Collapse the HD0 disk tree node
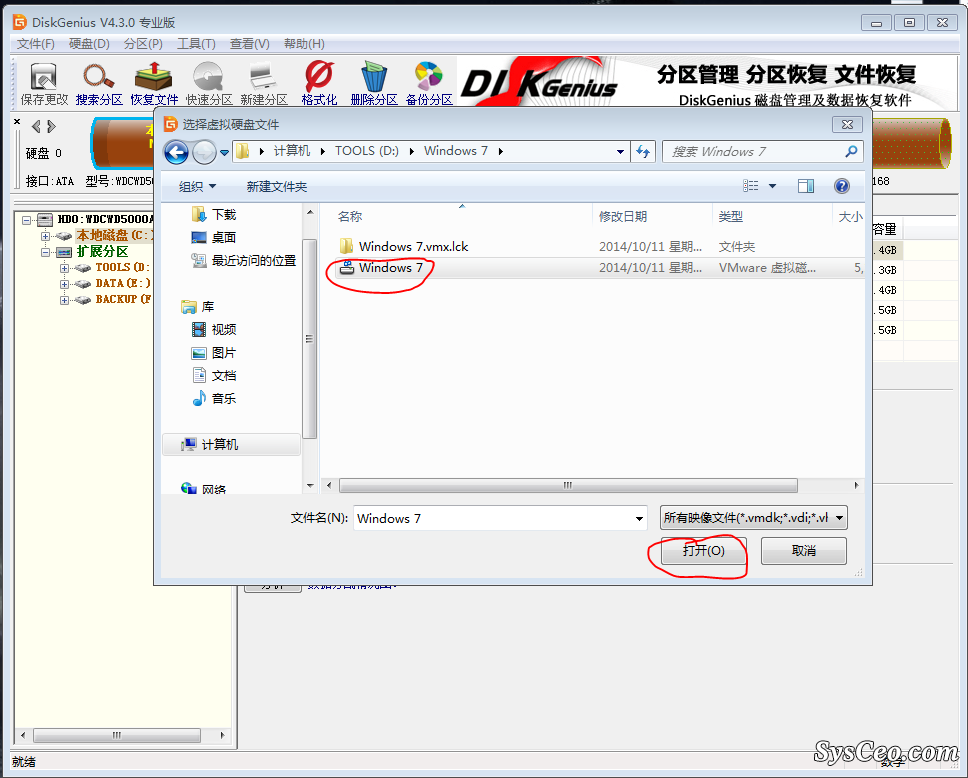The width and height of the screenshot is (968, 778). 26,220
